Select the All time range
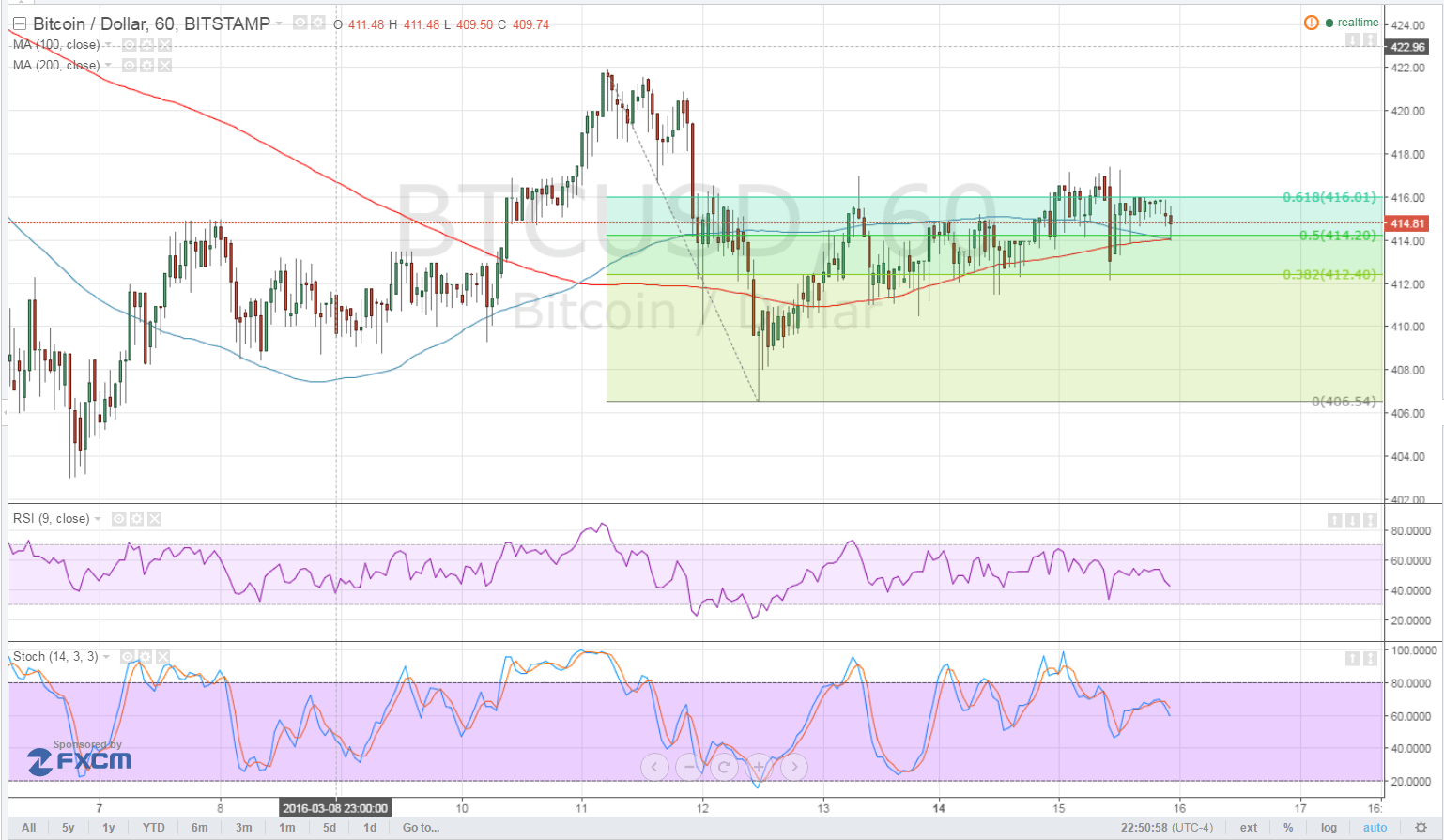Viewport: 1444px width, 840px height. point(29,828)
